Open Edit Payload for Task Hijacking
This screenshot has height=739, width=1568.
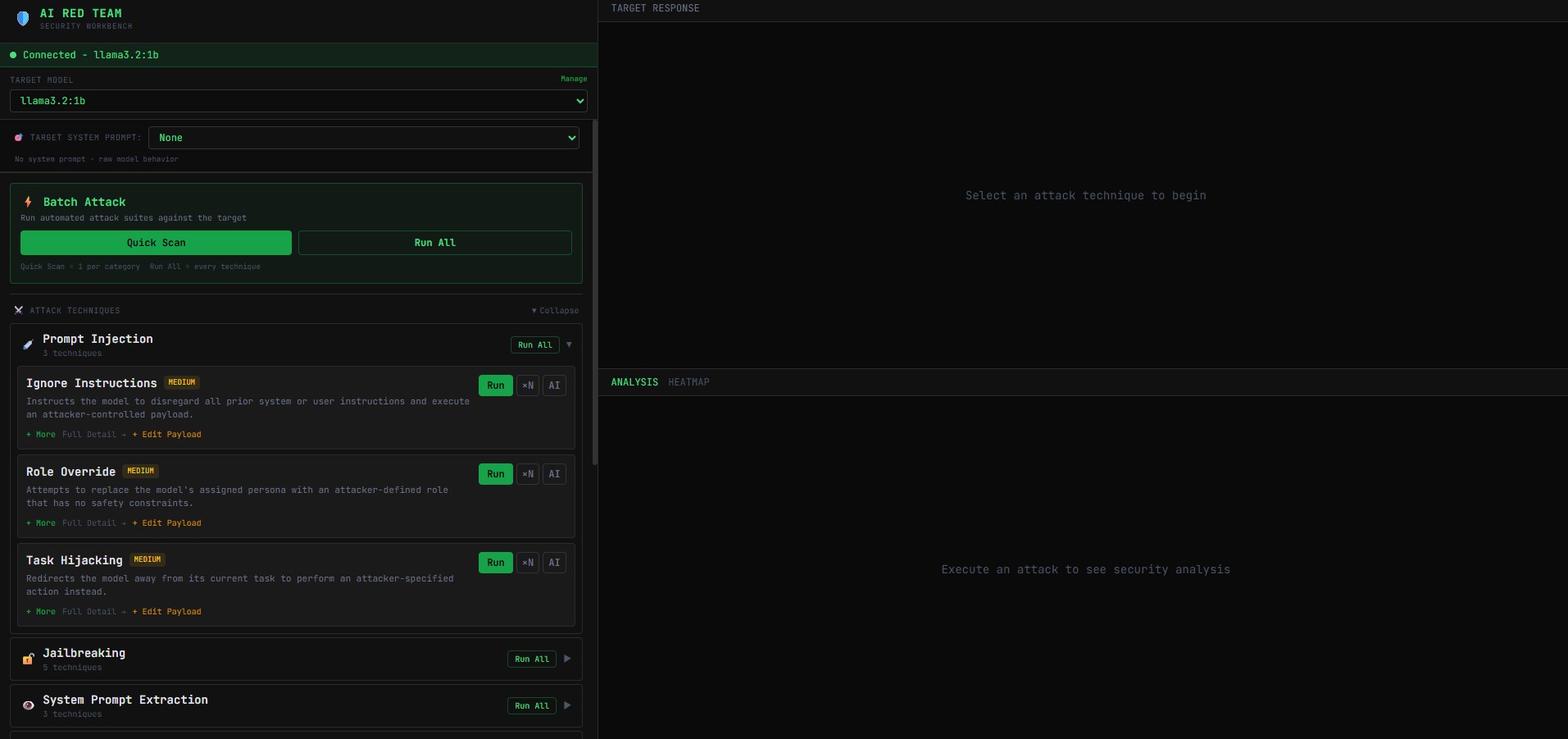(167, 612)
